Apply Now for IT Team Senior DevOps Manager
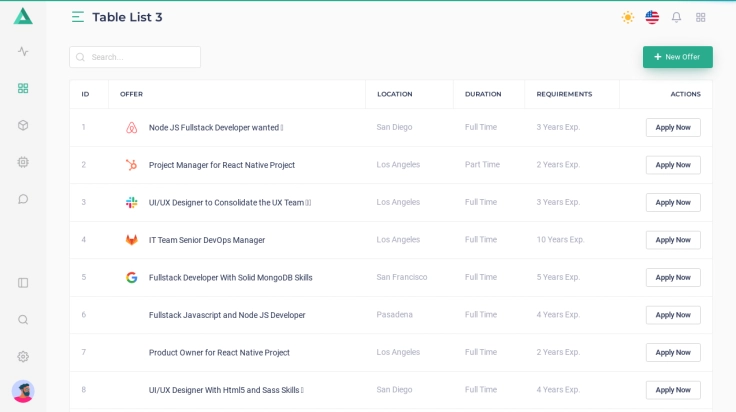This screenshot has width=736, height=412. (x=672, y=240)
